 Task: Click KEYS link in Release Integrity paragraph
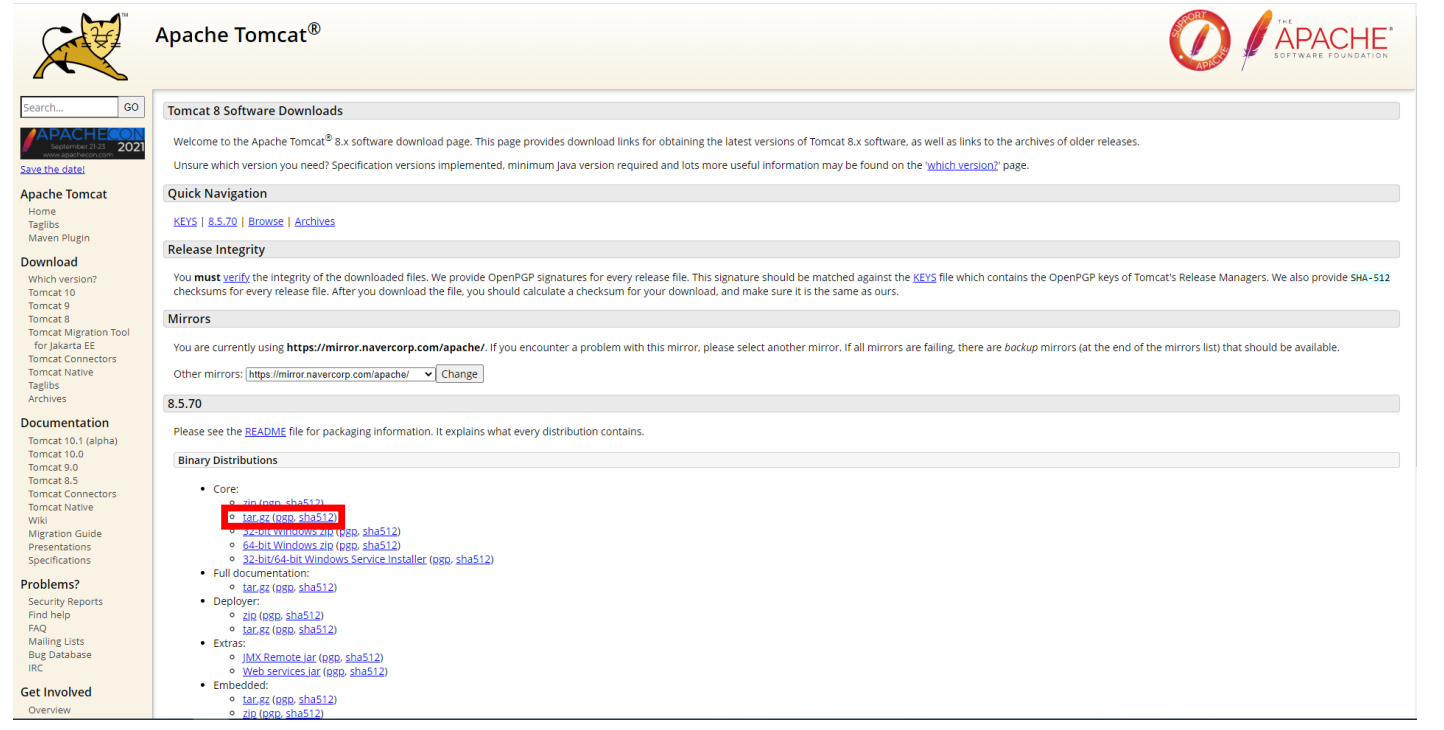(x=925, y=278)
